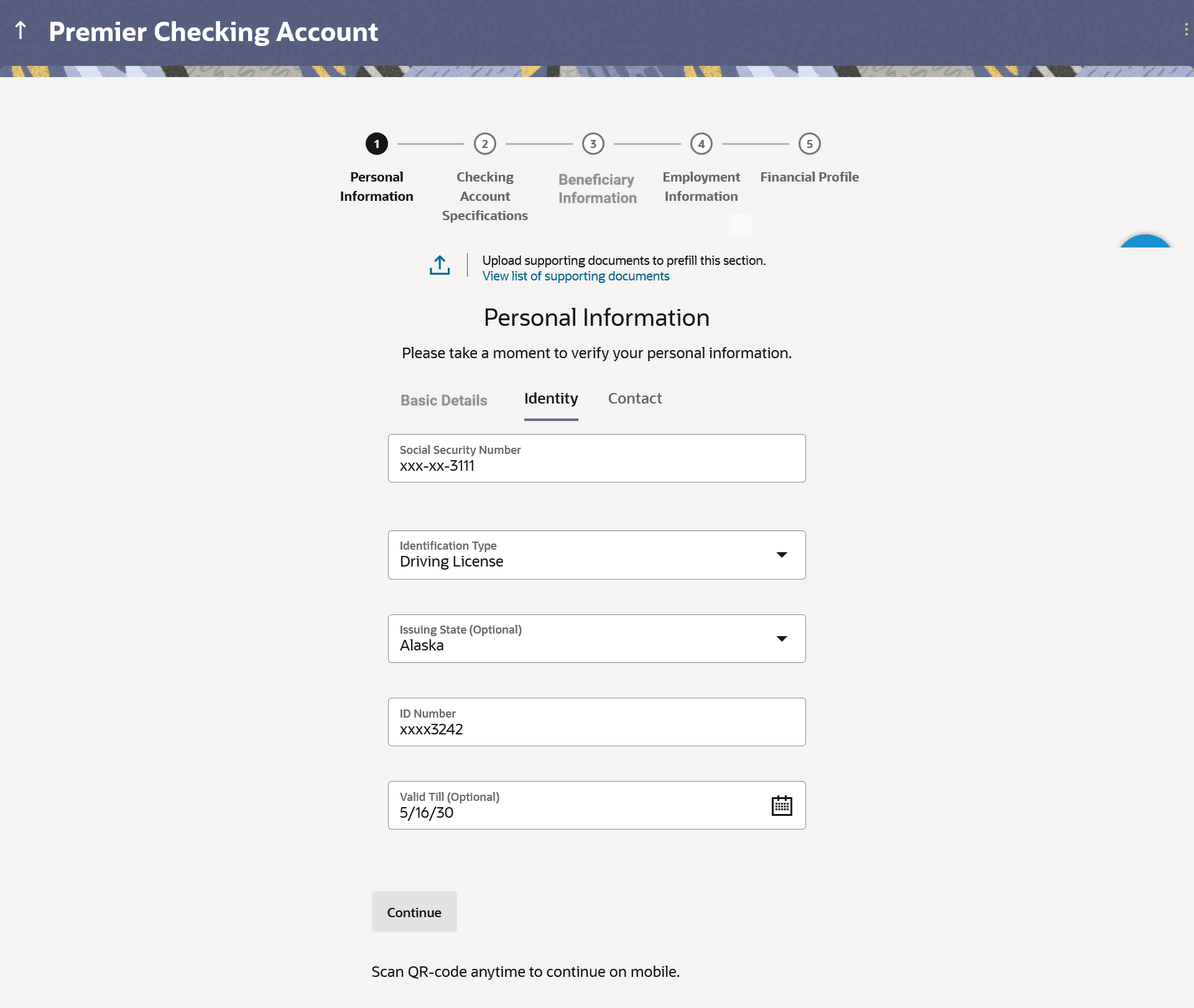Click the blue floating help bubble
The width and height of the screenshot is (1194, 1008).
pos(1145,242)
